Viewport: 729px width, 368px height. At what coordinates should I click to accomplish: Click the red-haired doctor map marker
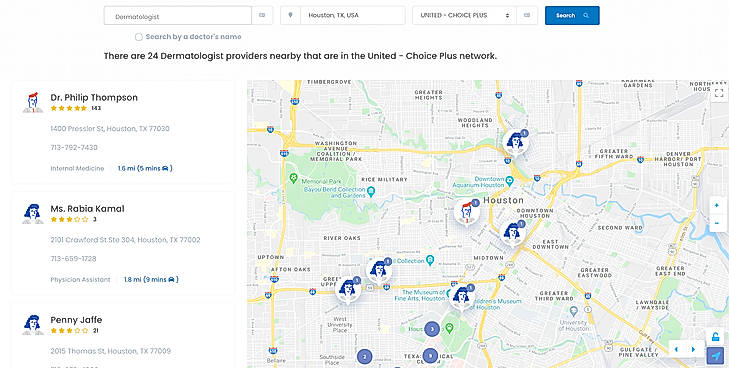(x=467, y=213)
